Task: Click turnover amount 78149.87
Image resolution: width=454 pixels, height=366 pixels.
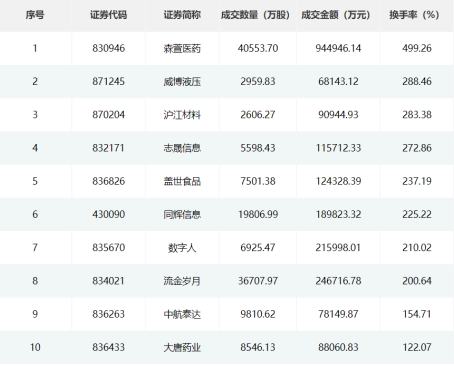Action: pos(338,314)
